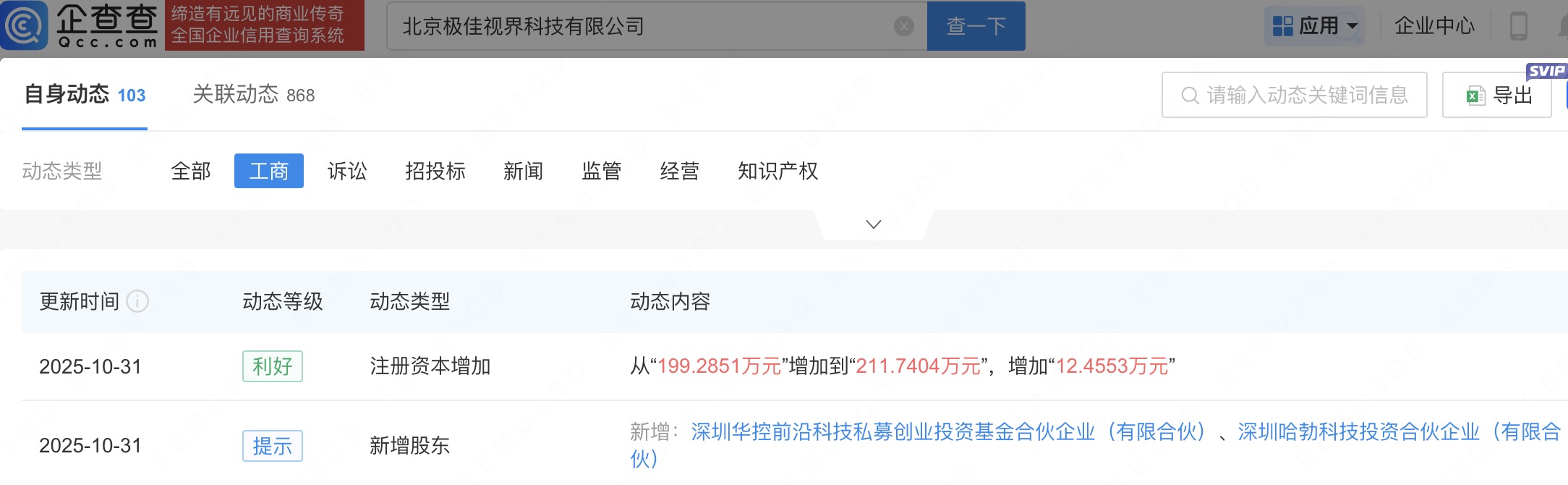Viewport: 1568px width, 485px height.
Task: Select the 诉讼 type filter
Action: click(347, 171)
